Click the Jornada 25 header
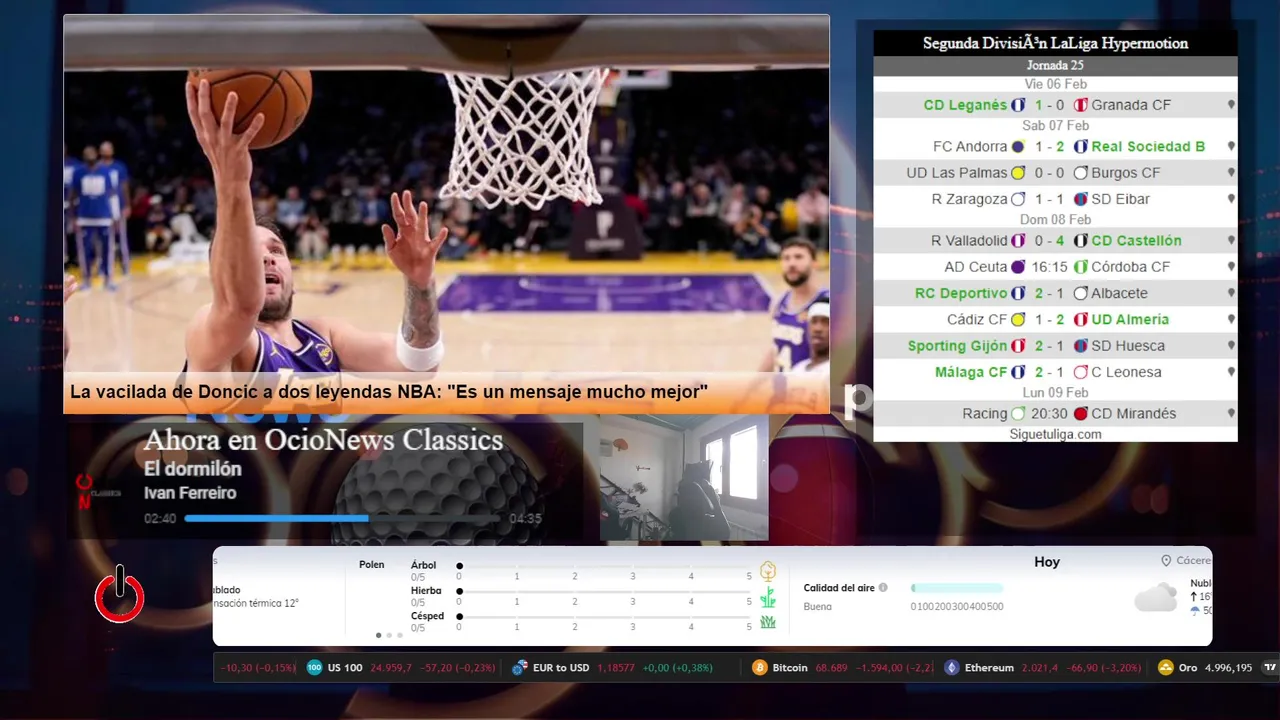The width and height of the screenshot is (1280, 720). click(1055, 65)
